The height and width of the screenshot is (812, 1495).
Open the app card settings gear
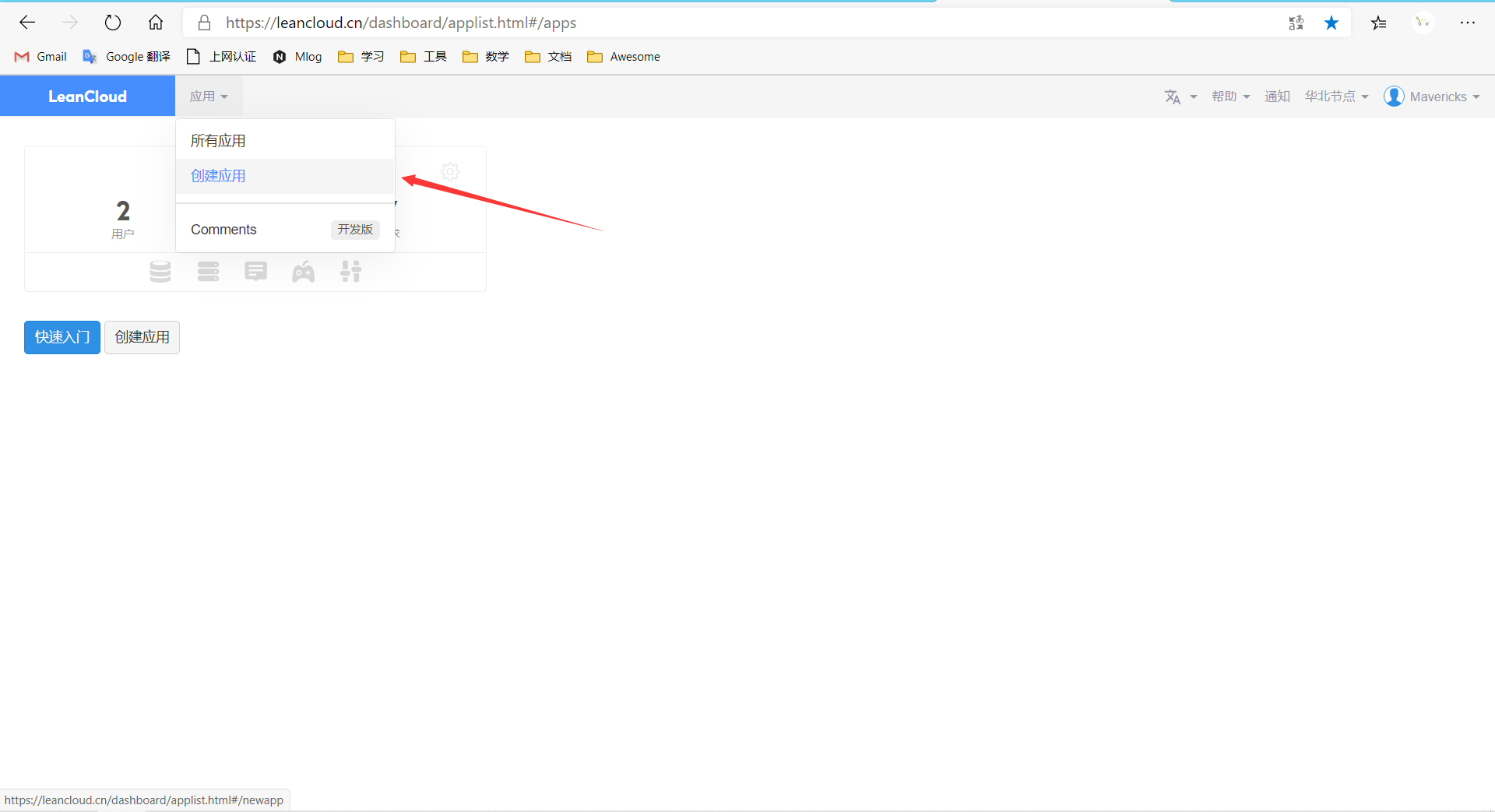pyautogui.click(x=450, y=171)
